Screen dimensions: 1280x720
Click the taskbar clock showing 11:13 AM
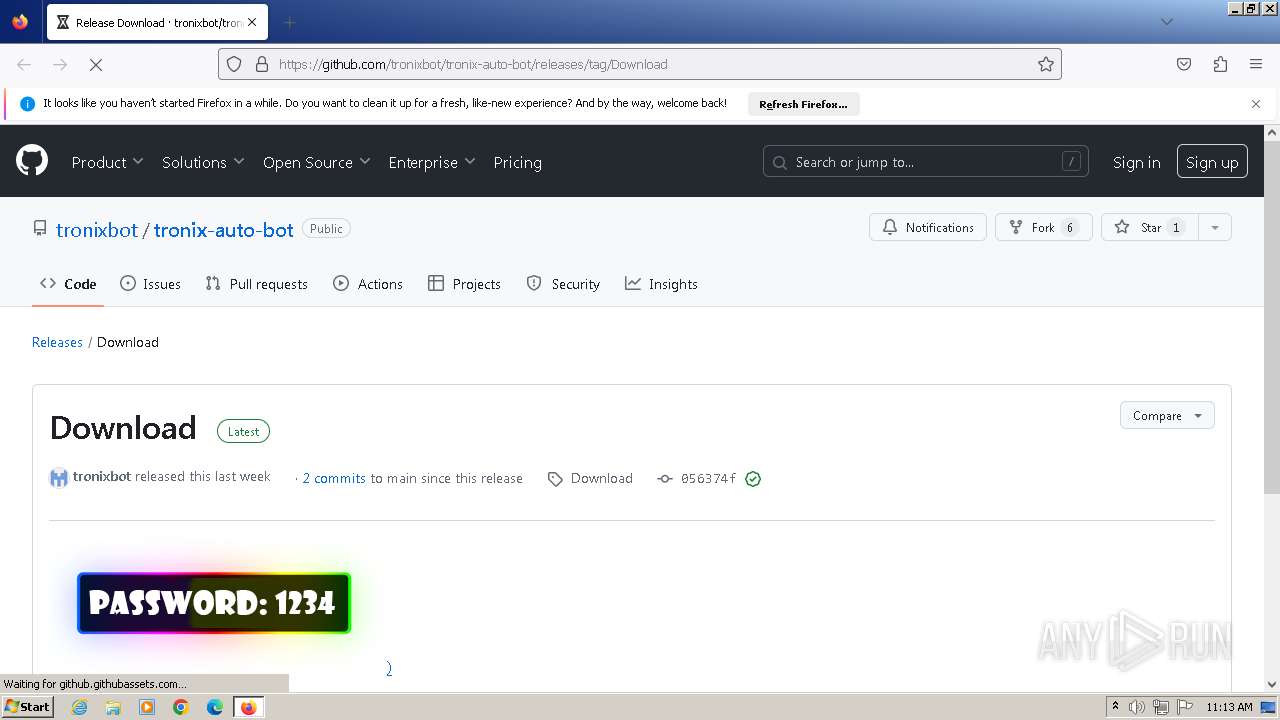click(1229, 707)
